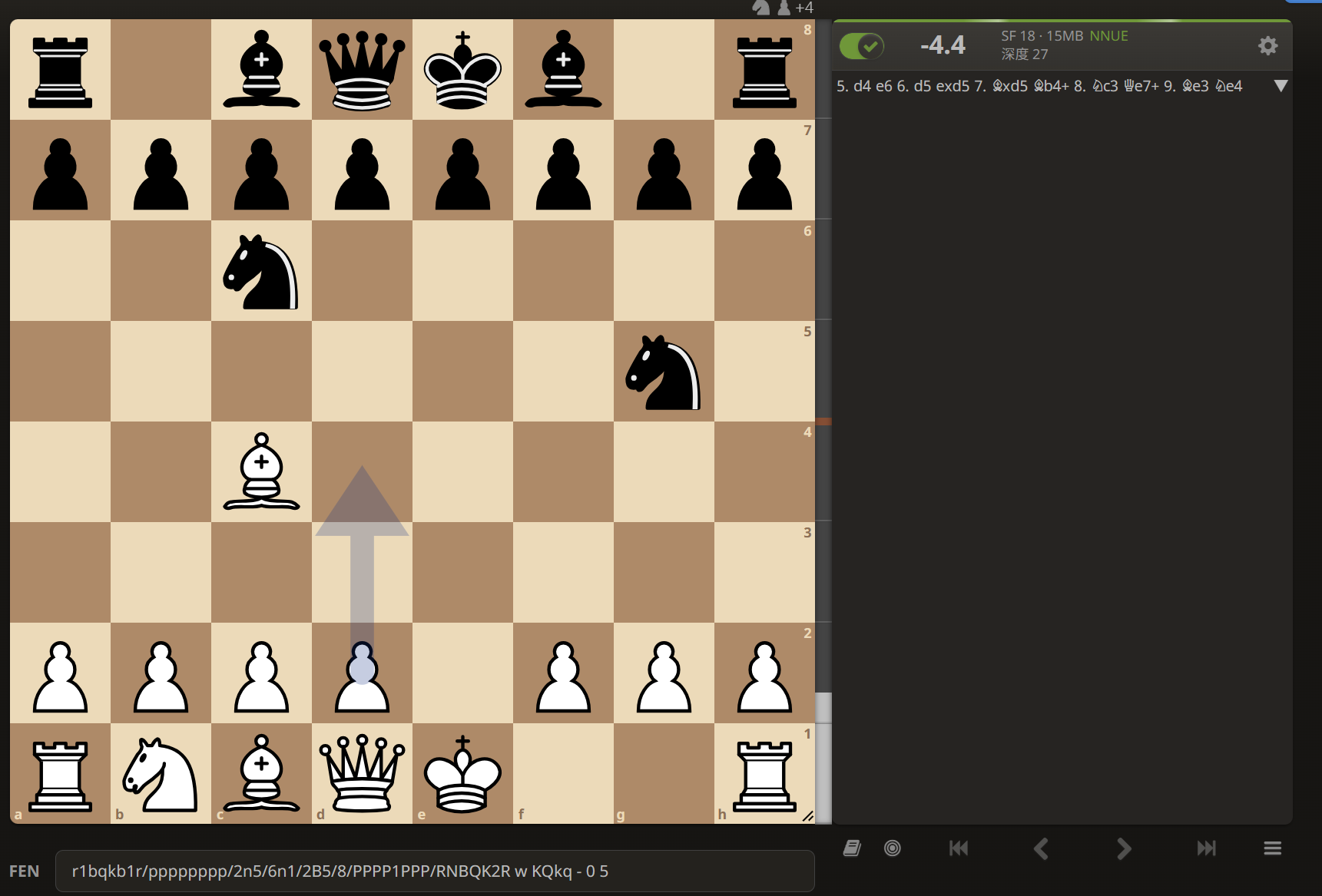Screen dimensions: 1322x896
Task: Select the white bishop on c1
Action: pyautogui.click(x=261, y=774)
